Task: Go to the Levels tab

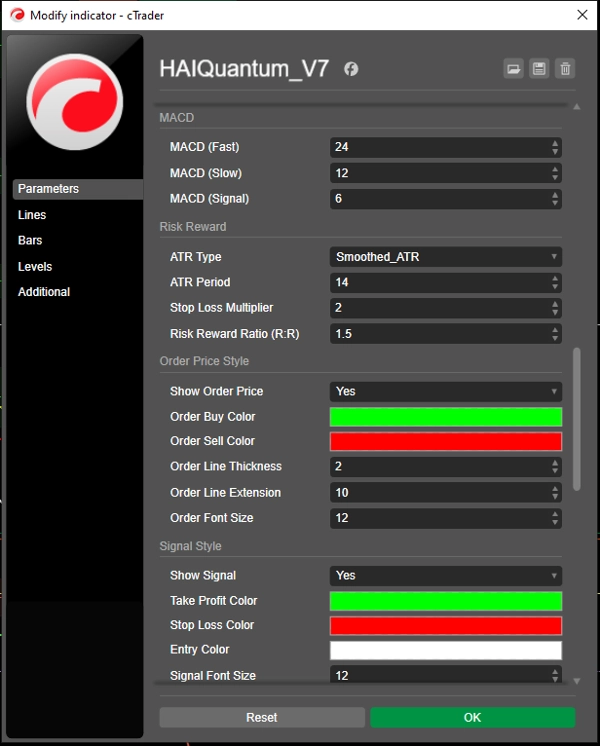Action: (x=35, y=266)
